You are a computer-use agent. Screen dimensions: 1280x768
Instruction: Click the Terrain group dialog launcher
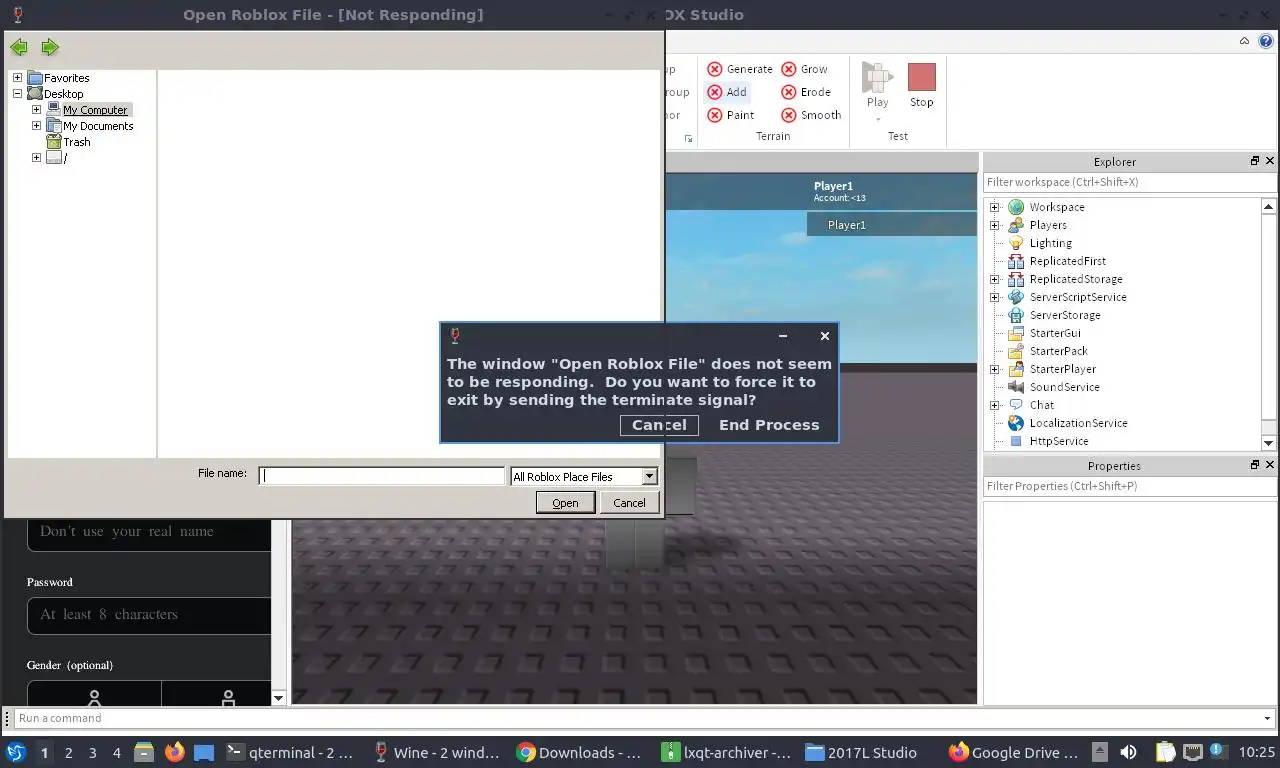[687, 138]
